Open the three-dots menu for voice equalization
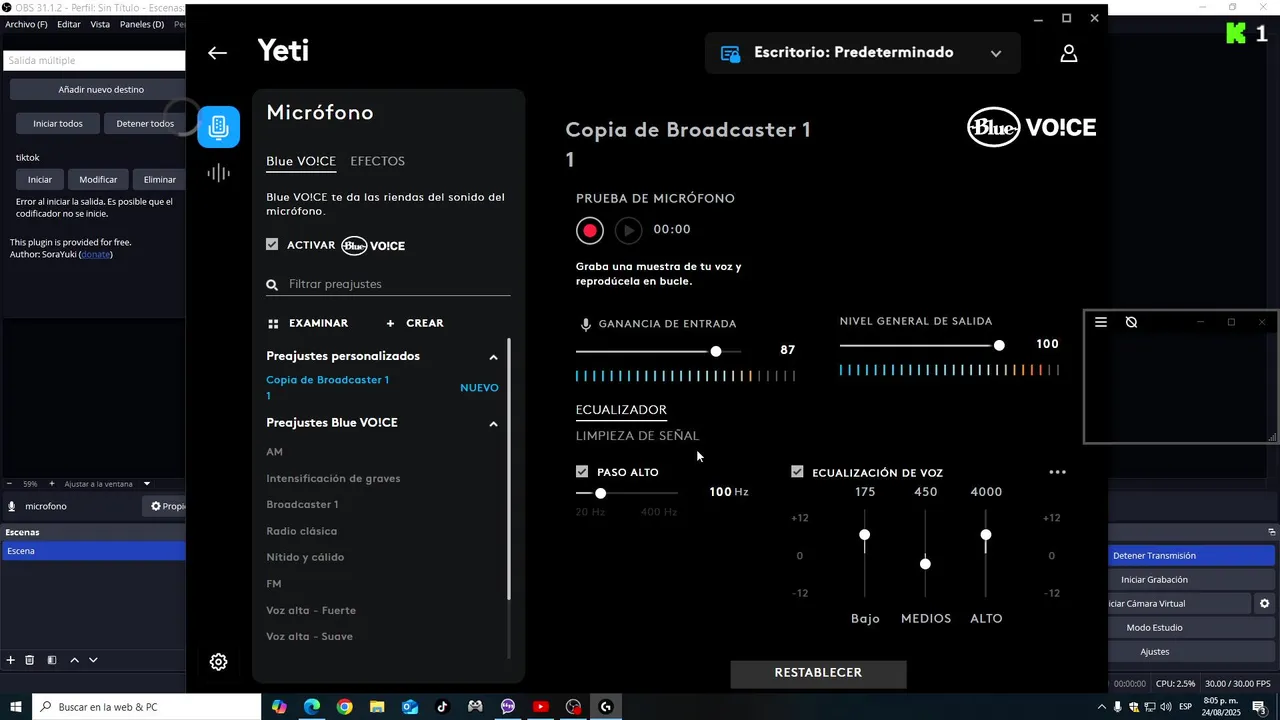This screenshot has height=720, width=1280. click(1057, 472)
